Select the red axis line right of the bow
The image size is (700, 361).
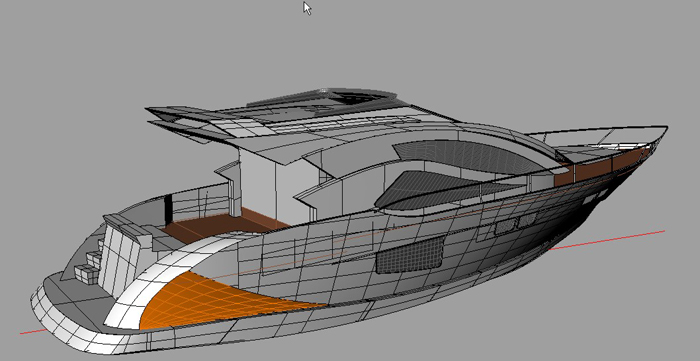(x=607, y=240)
